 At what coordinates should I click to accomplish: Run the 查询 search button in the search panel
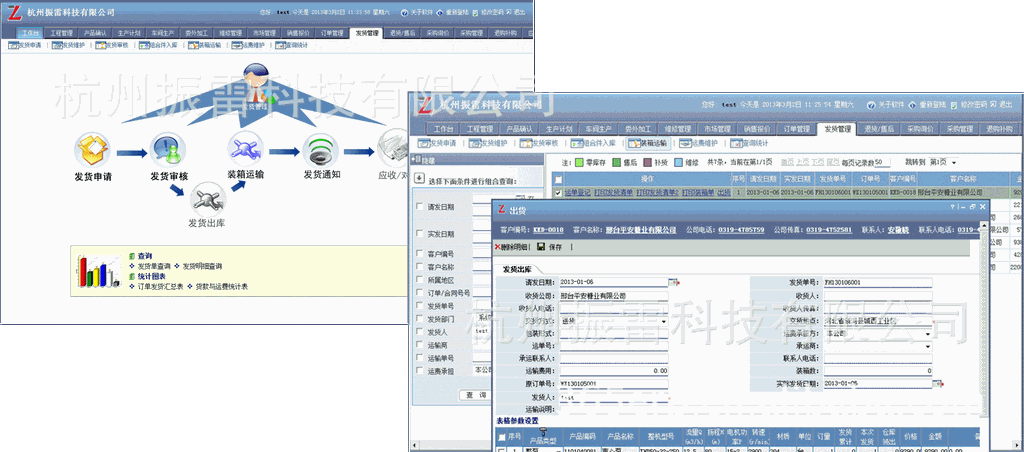(x=475, y=395)
